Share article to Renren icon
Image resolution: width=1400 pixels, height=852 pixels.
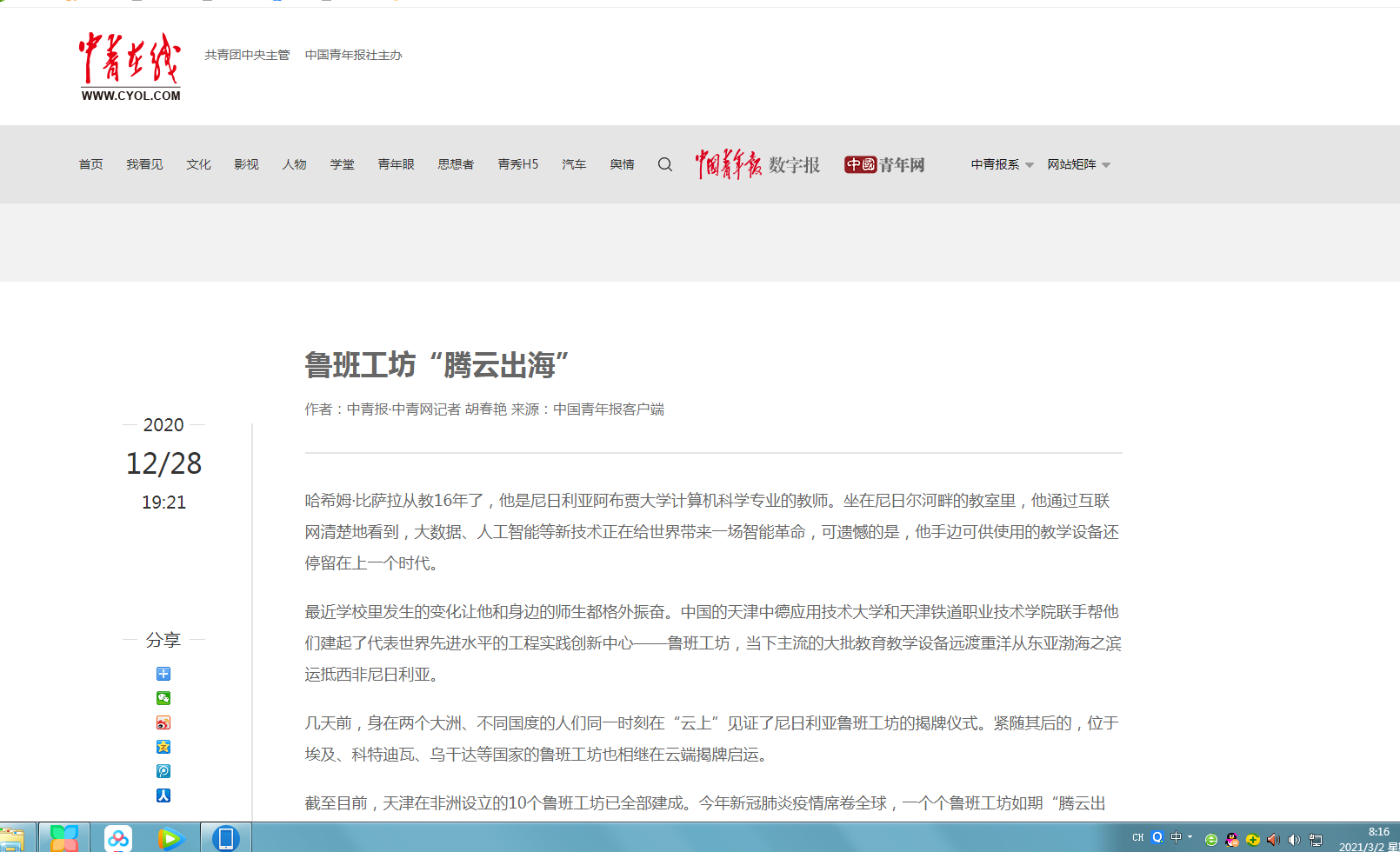pos(163,795)
